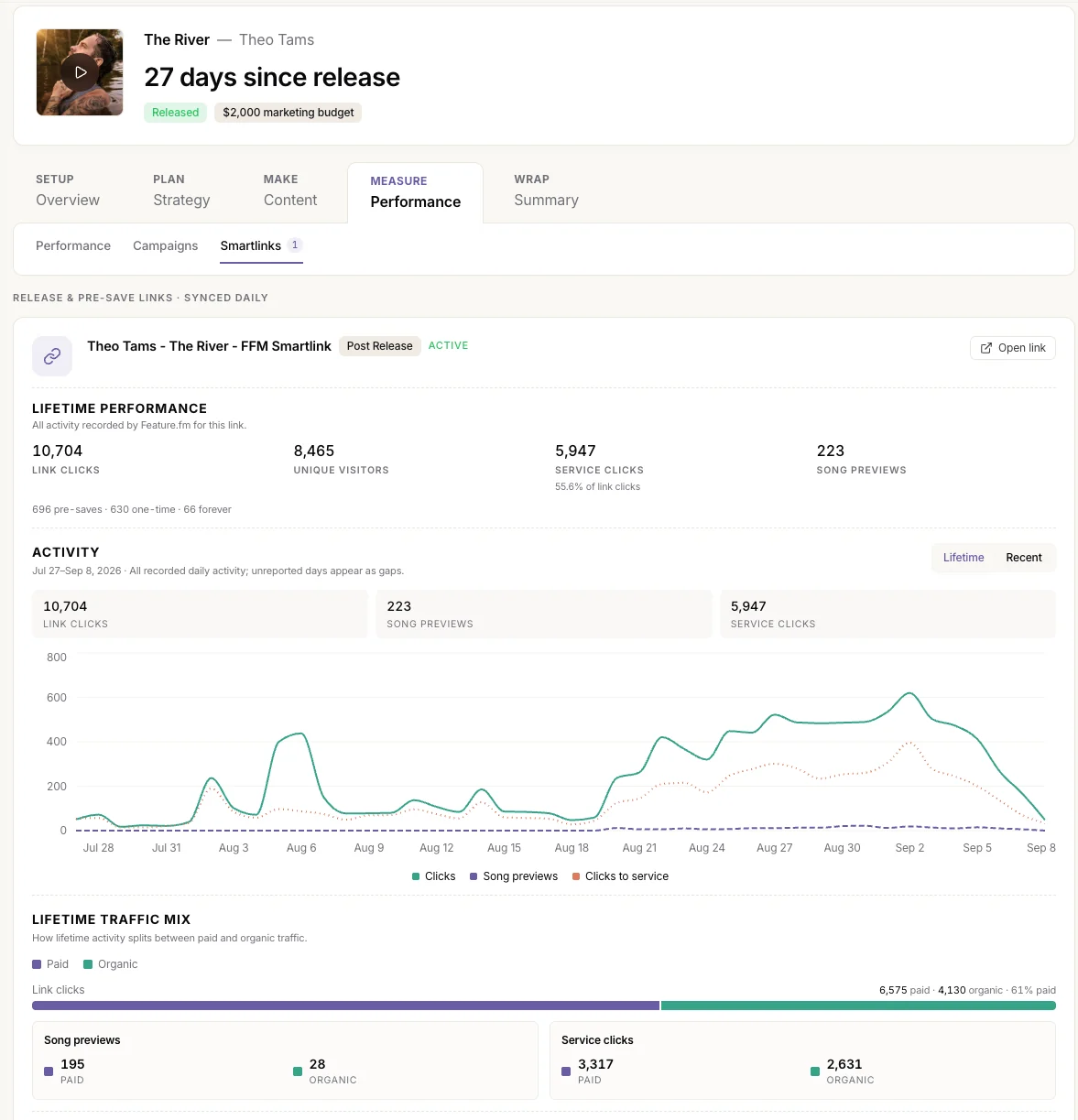Toggle the Clicks to service legend entry
Viewport: 1078px width, 1120px height.
[621, 876]
